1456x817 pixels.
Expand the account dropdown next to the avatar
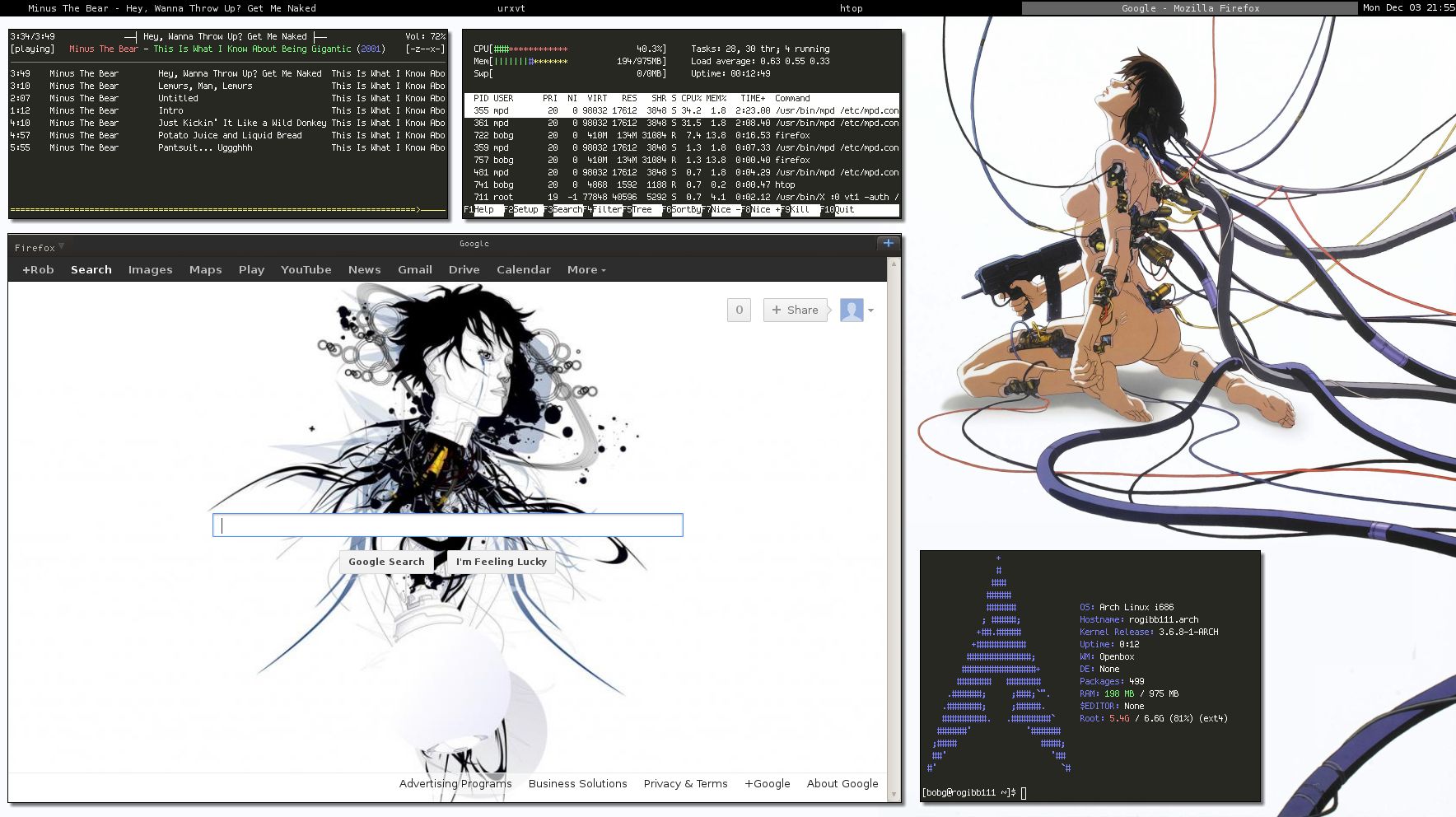click(x=870, y=310)
